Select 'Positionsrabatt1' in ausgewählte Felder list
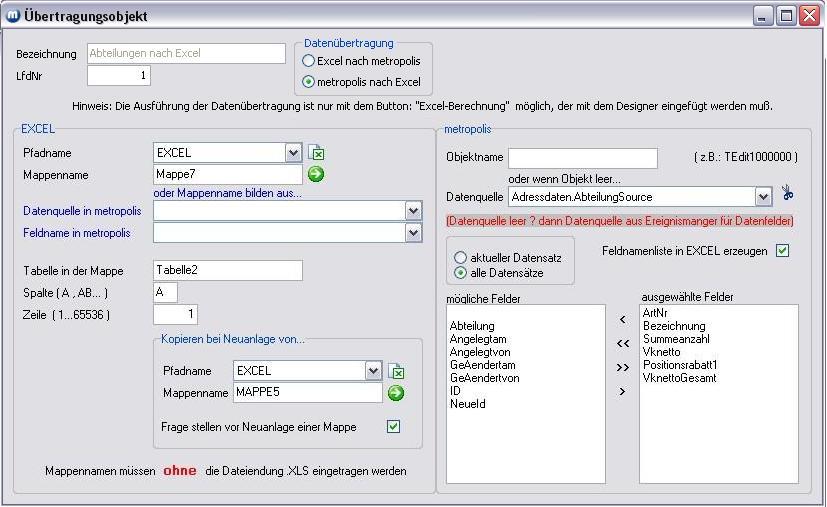 (x=680, y=365)
